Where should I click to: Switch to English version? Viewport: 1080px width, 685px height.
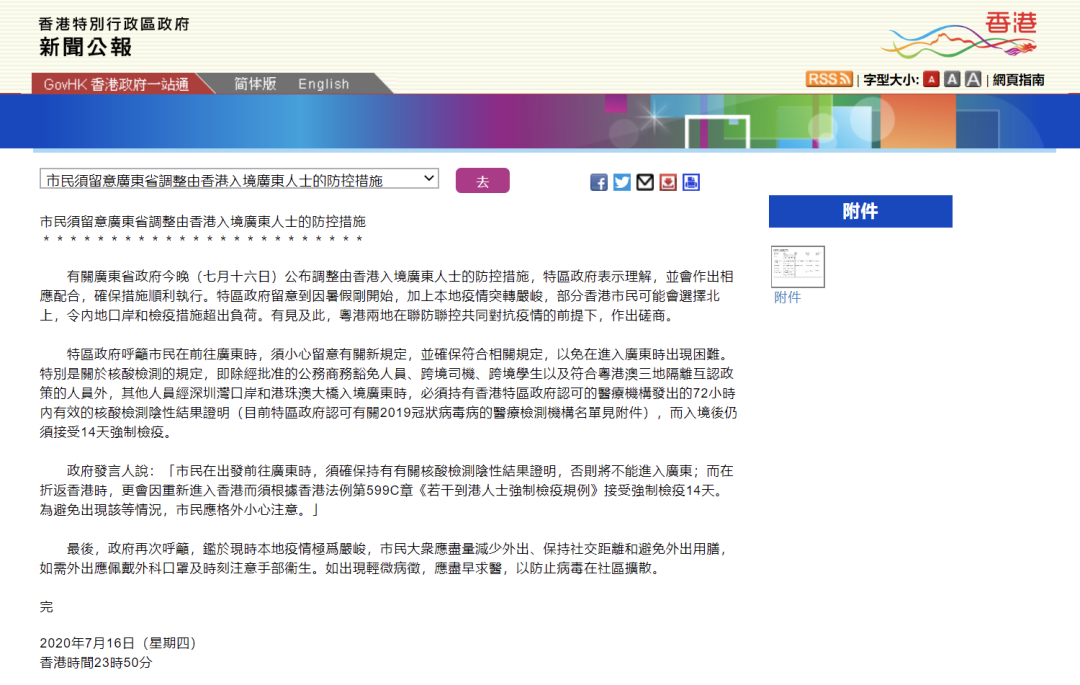pyautogui.click(x=324, y=84)
